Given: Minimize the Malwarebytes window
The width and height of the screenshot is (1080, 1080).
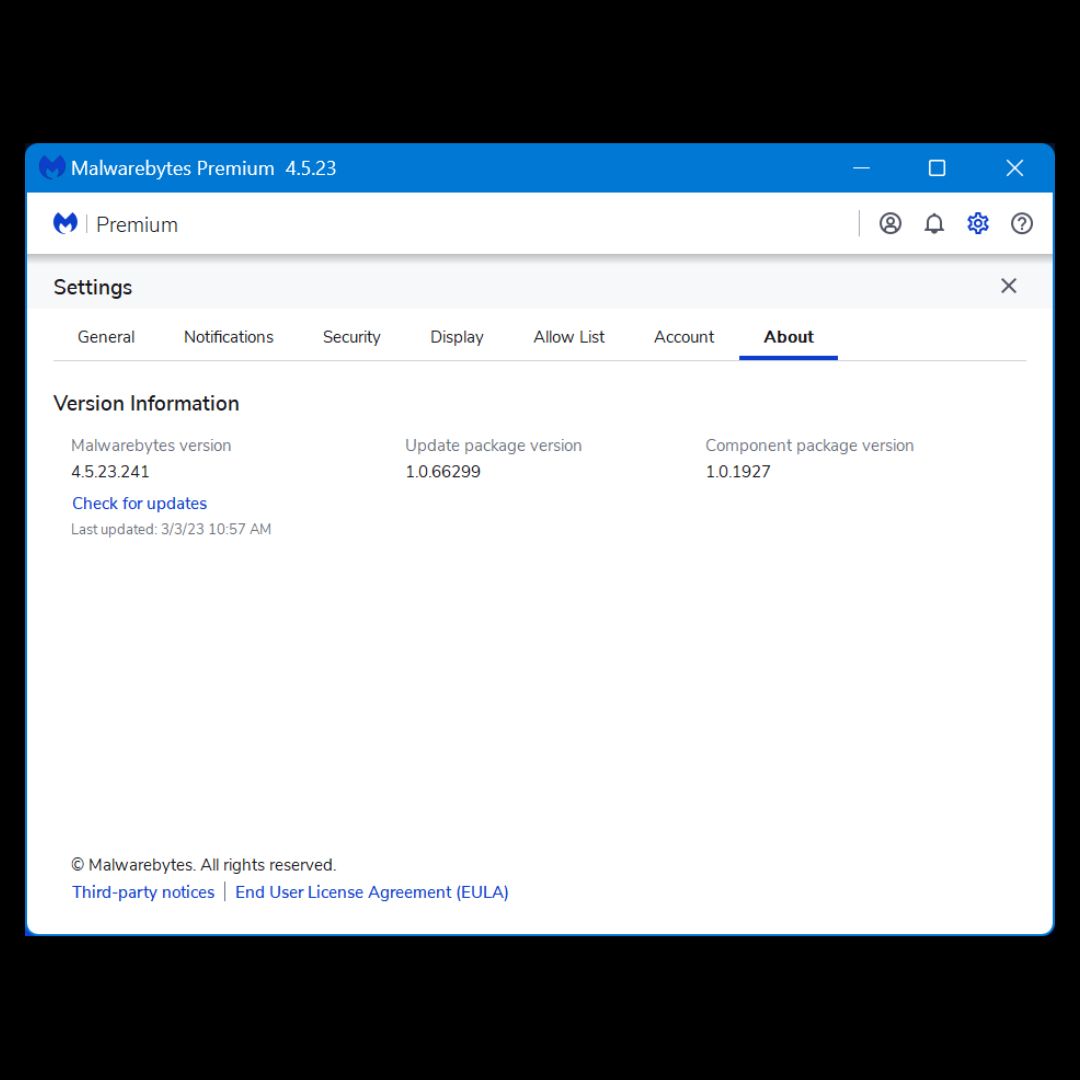Looking at the screenshot, I should tap(861, 168).
